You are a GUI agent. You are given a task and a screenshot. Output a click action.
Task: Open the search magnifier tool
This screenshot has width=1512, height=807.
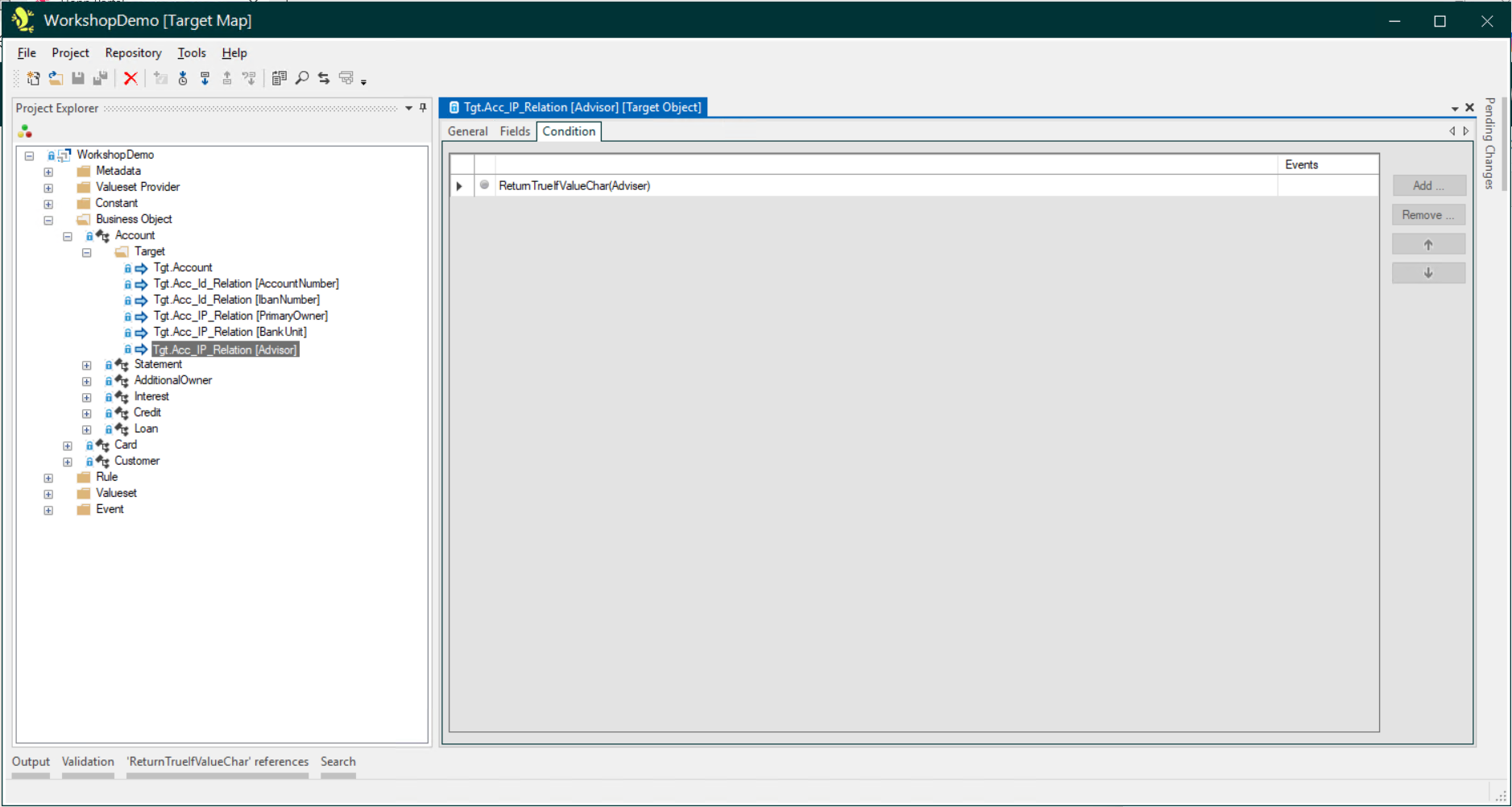301,78
